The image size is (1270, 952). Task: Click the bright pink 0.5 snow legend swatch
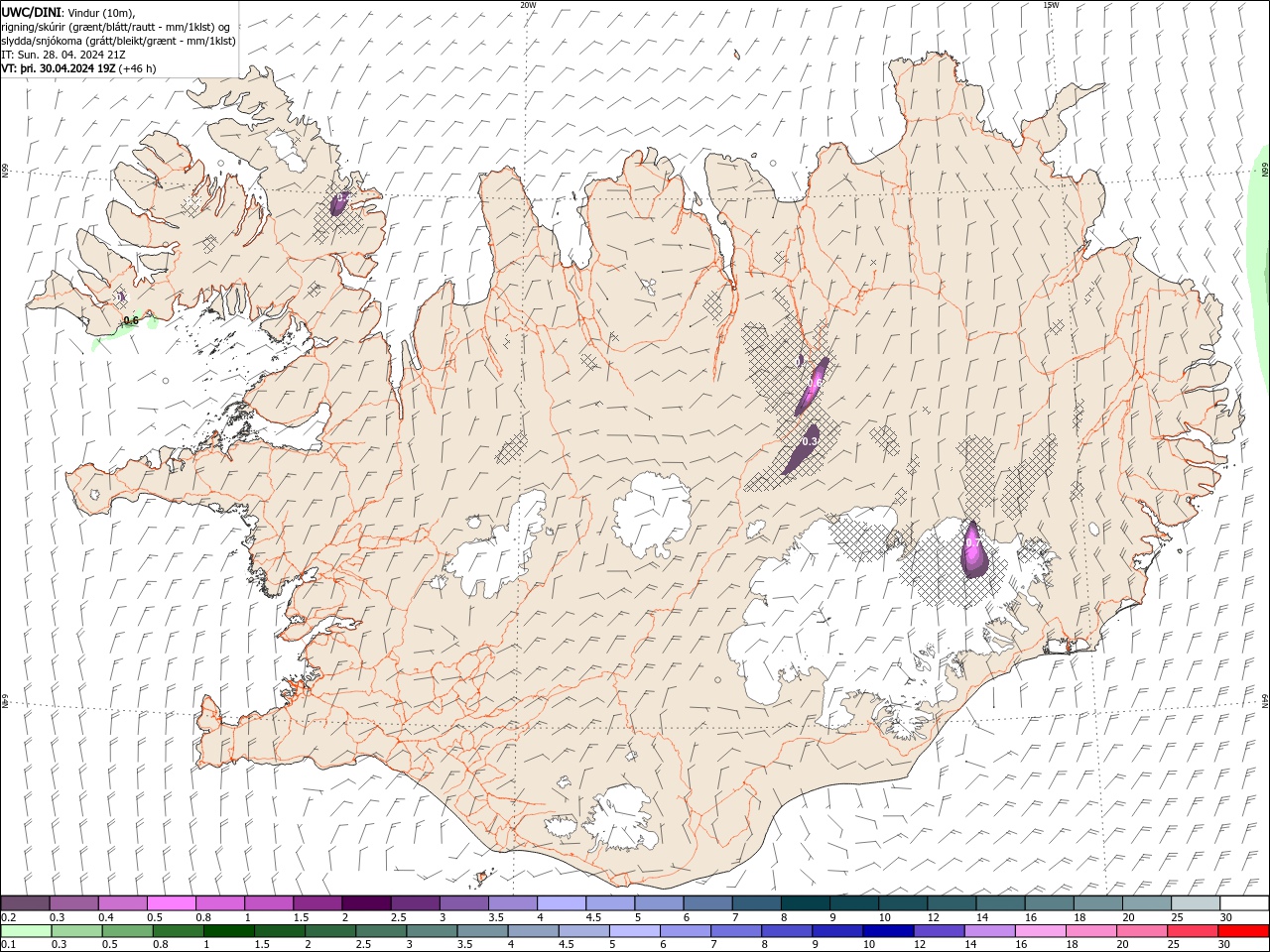click(171, 902)
